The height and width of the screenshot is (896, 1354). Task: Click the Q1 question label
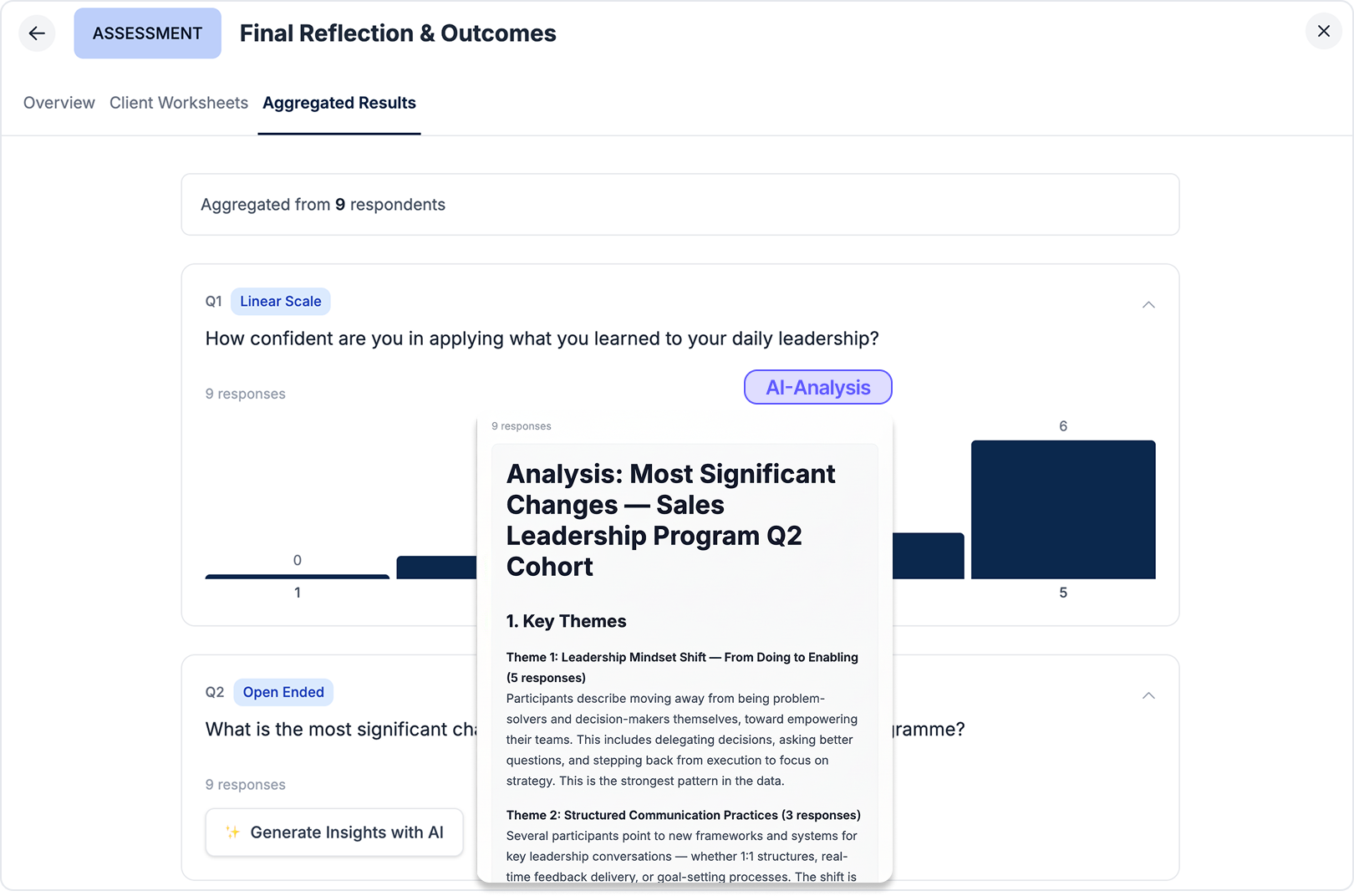coord(213,301)
